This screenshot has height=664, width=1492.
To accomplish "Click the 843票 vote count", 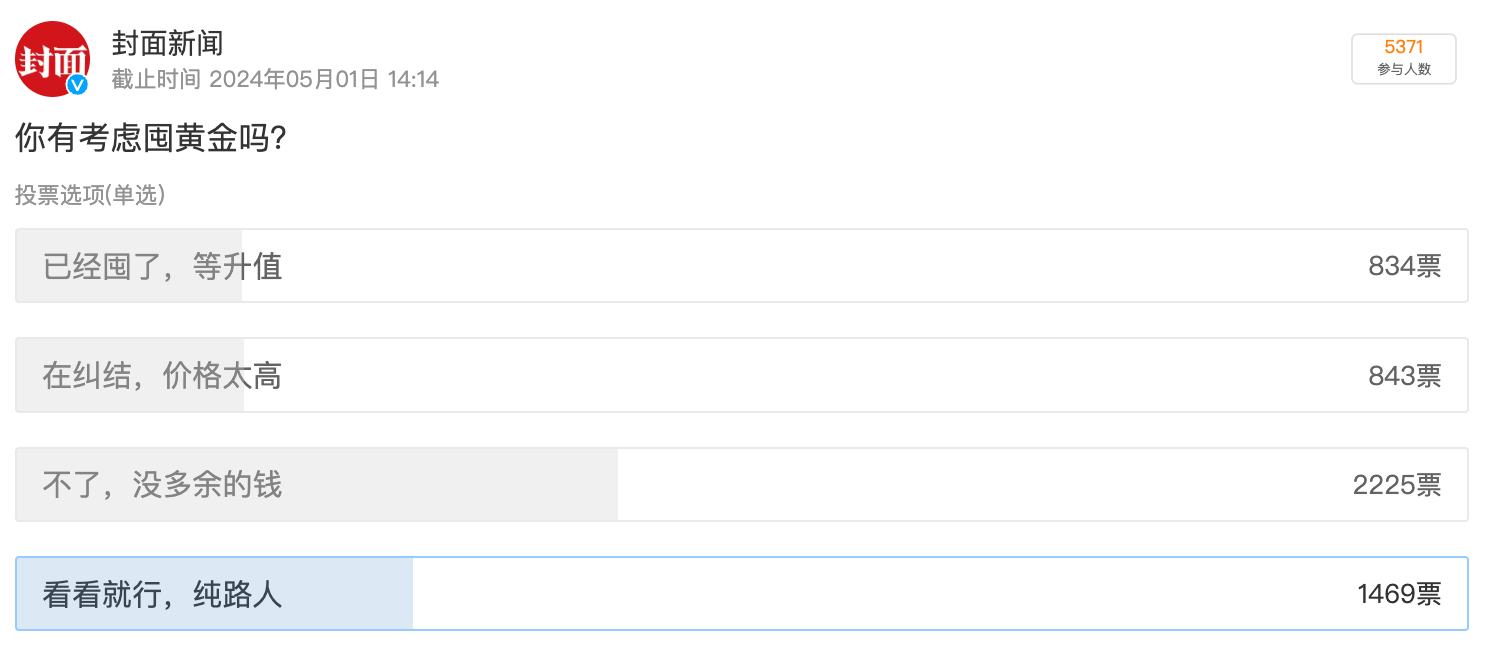I will (x=1404, y=376).
